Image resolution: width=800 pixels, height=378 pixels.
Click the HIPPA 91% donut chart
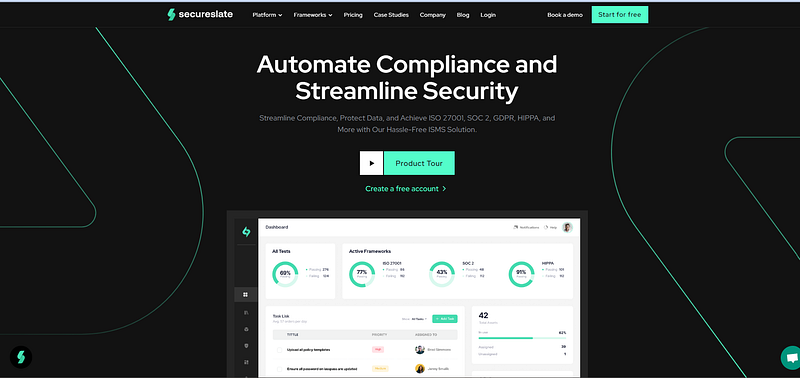pyautogui.click(x=521, y=274)
